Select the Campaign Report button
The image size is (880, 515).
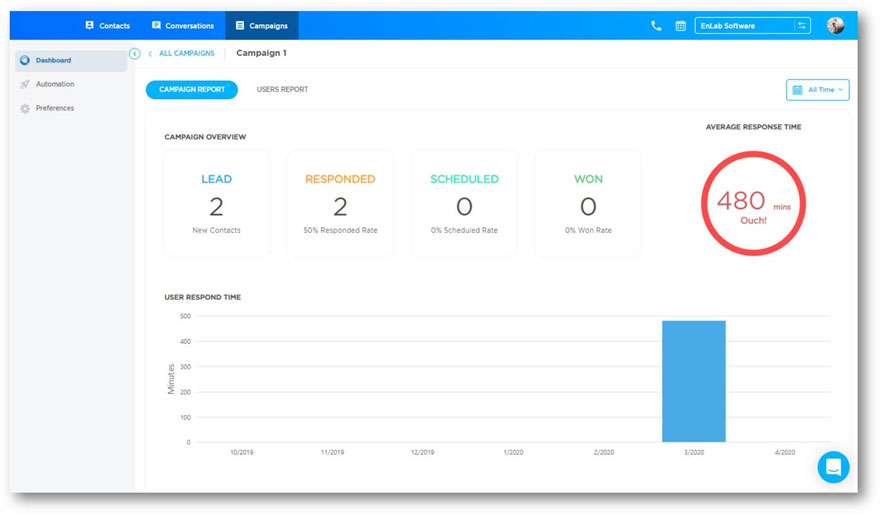click(x=192, y=90)
